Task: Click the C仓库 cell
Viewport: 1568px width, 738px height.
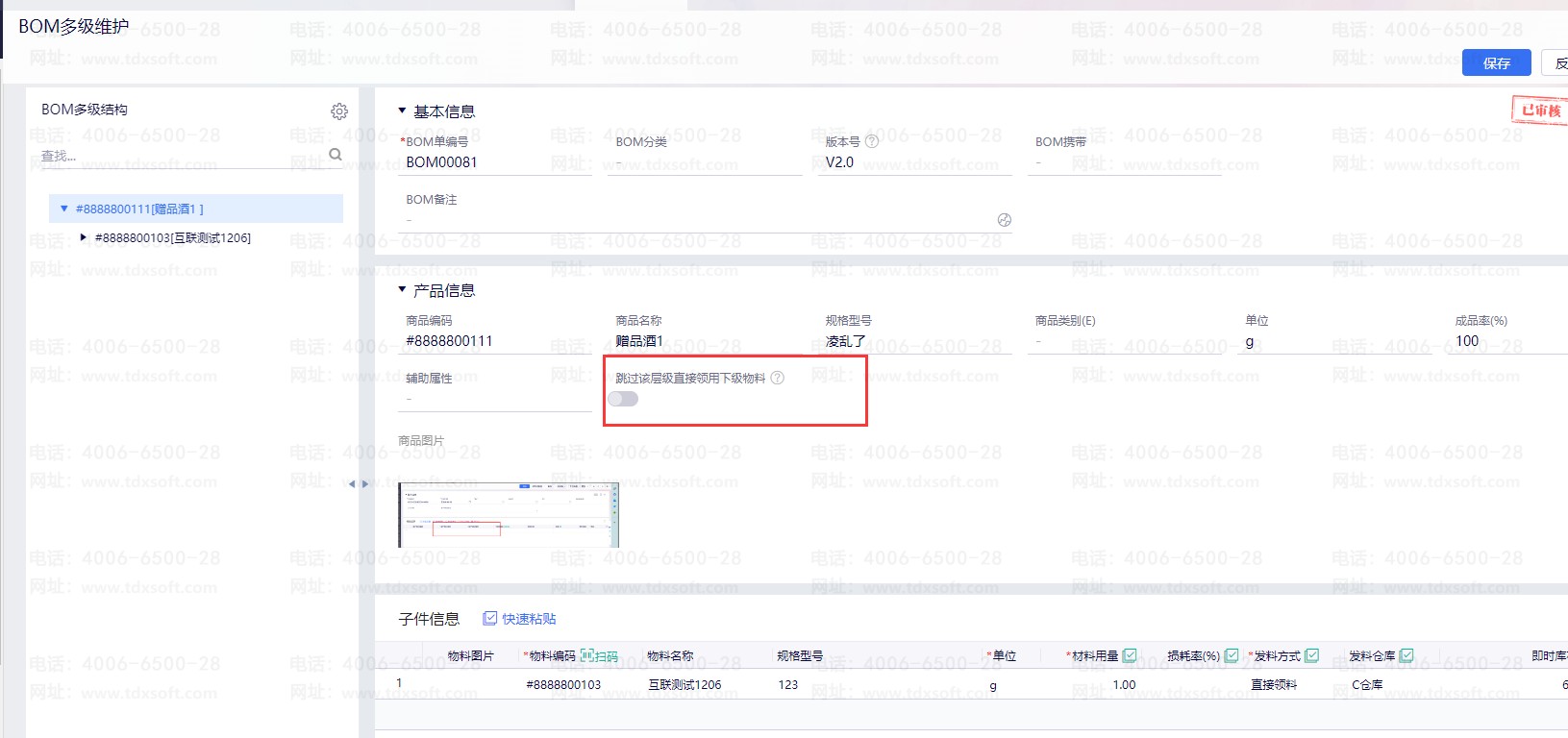Action: [x=1367, y=685]
